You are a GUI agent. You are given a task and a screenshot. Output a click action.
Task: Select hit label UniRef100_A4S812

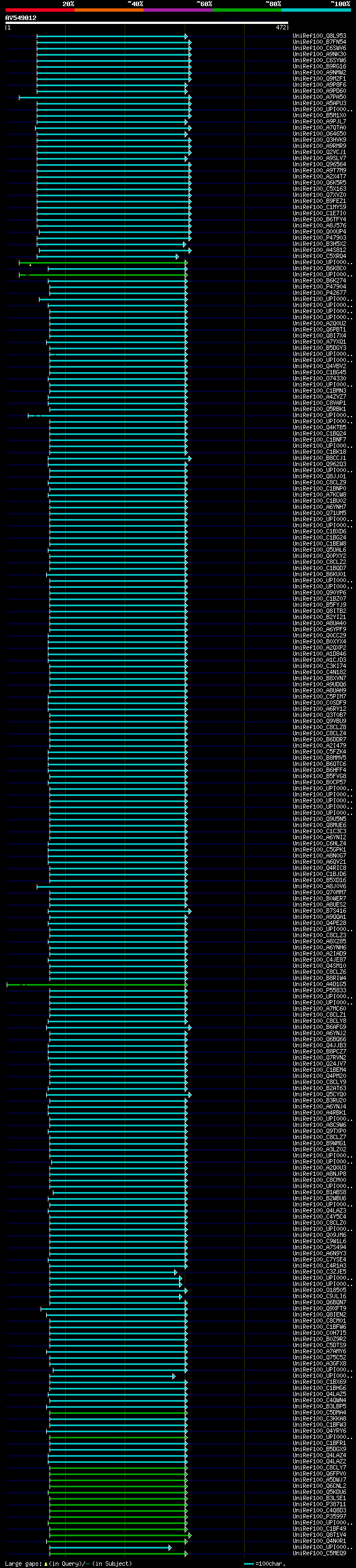coord(319,250)
